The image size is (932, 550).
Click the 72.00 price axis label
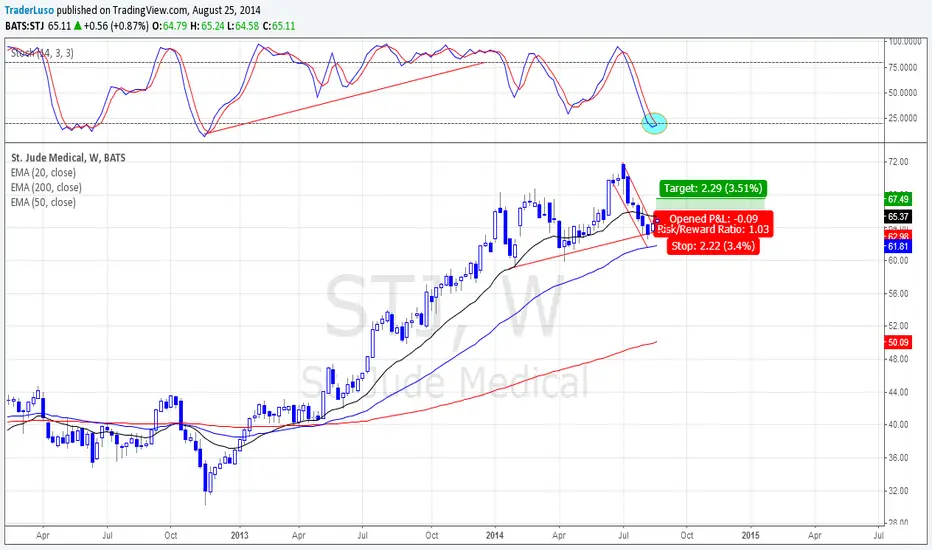898,162
